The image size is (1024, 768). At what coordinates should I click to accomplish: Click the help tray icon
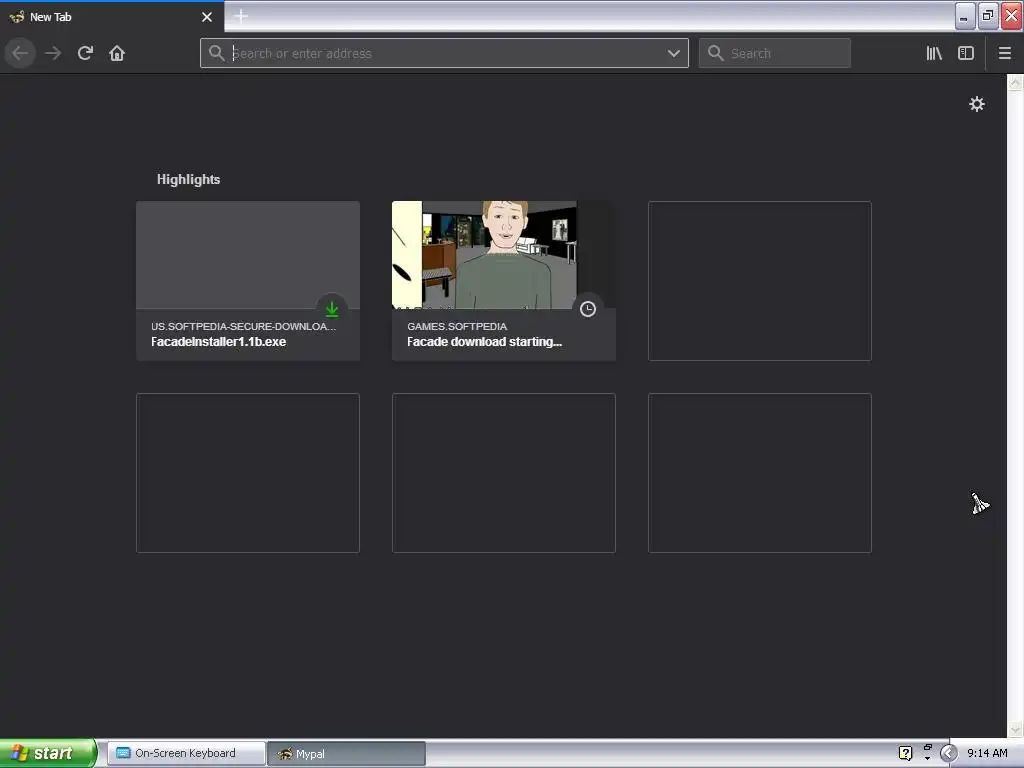[905, 753]
